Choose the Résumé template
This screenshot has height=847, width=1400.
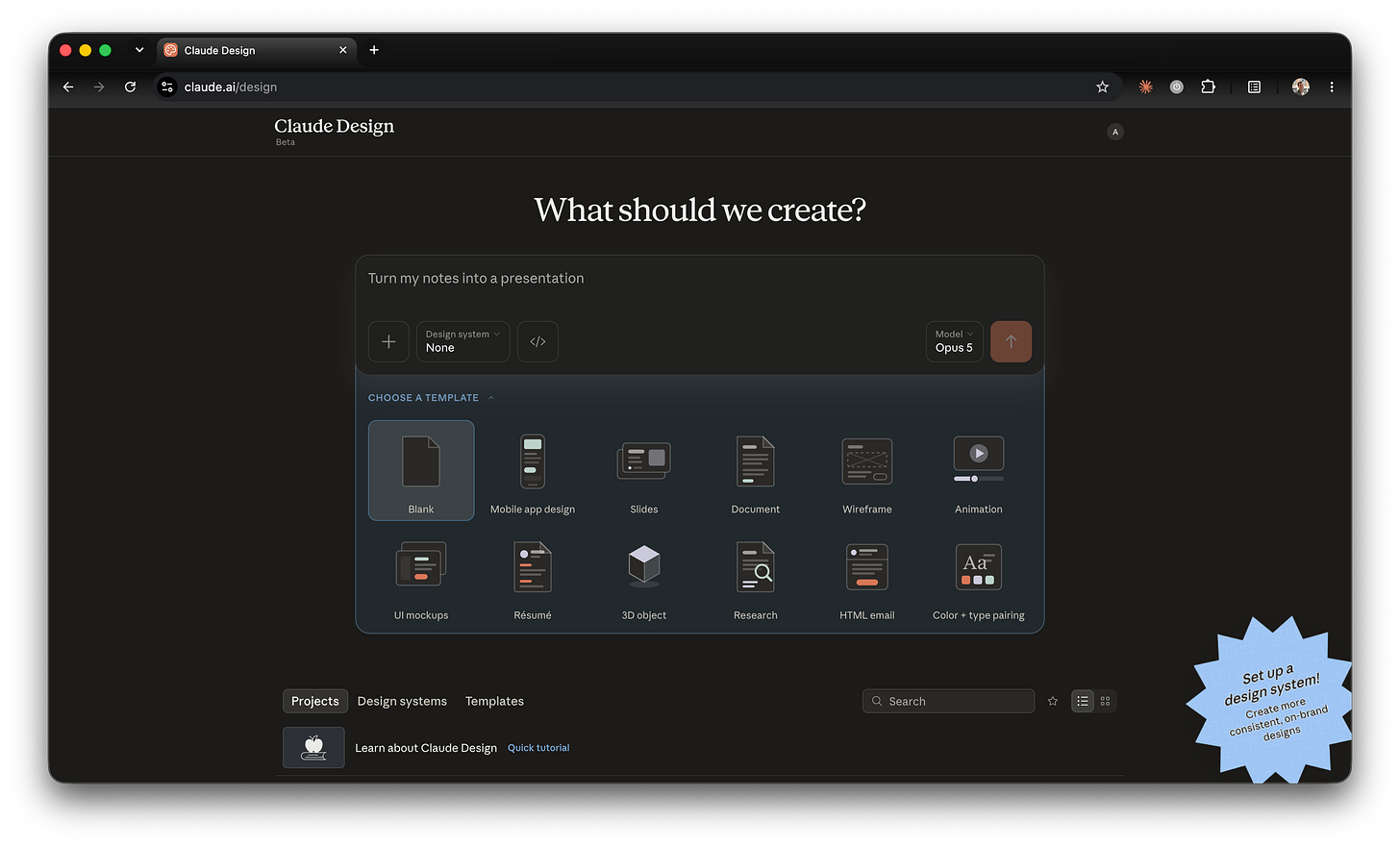533,577
